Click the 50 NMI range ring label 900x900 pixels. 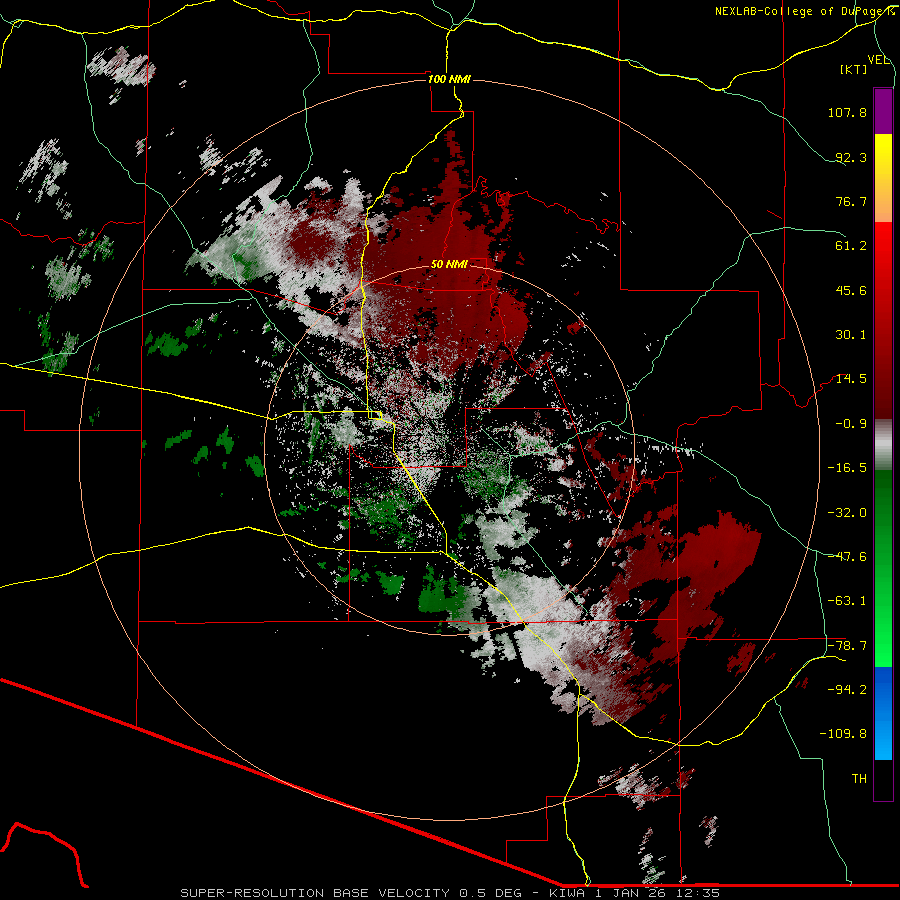(x=449, y=264)
